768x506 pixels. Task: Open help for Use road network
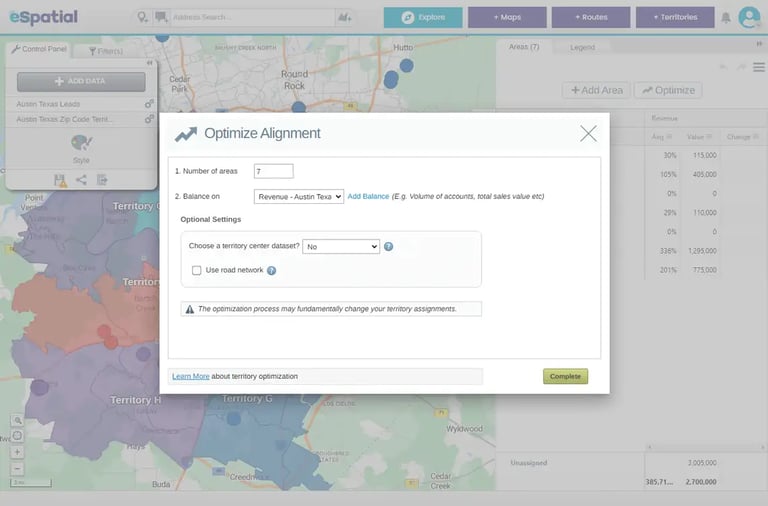(x=271, y=270)
